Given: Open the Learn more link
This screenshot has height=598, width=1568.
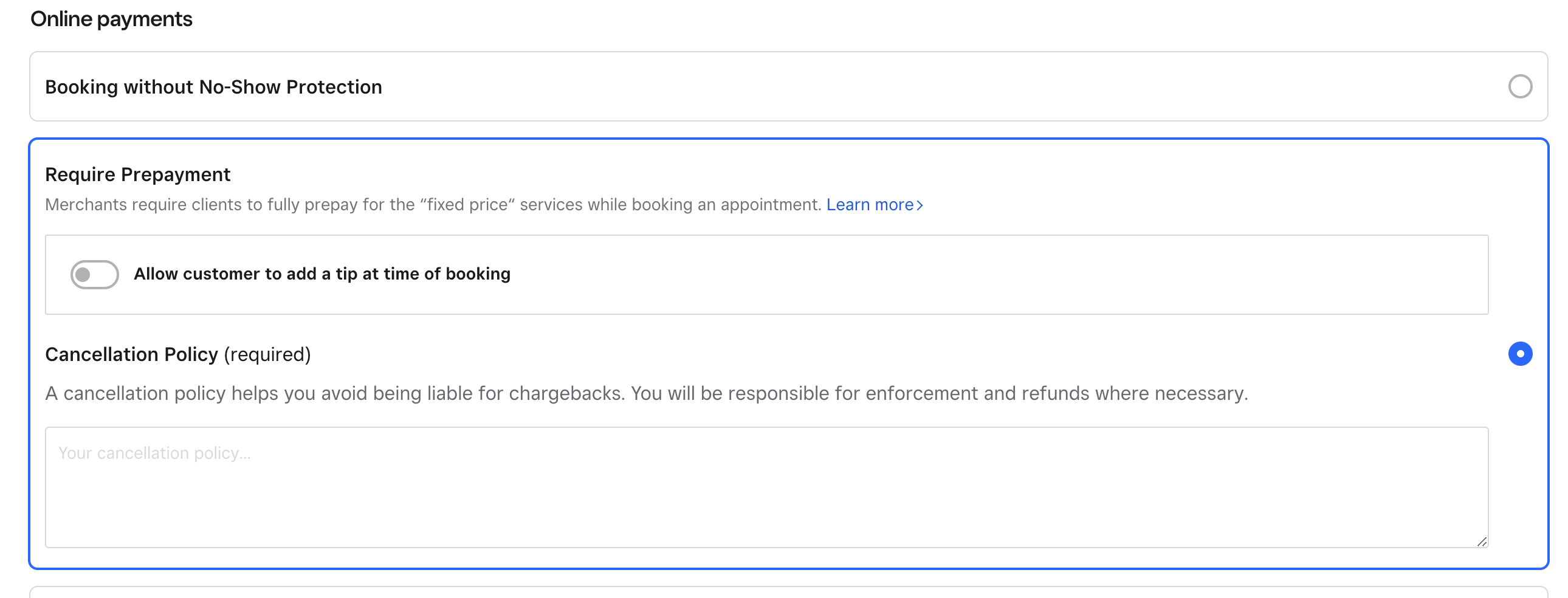Looking at the screenshot, I should pos(869,205).
